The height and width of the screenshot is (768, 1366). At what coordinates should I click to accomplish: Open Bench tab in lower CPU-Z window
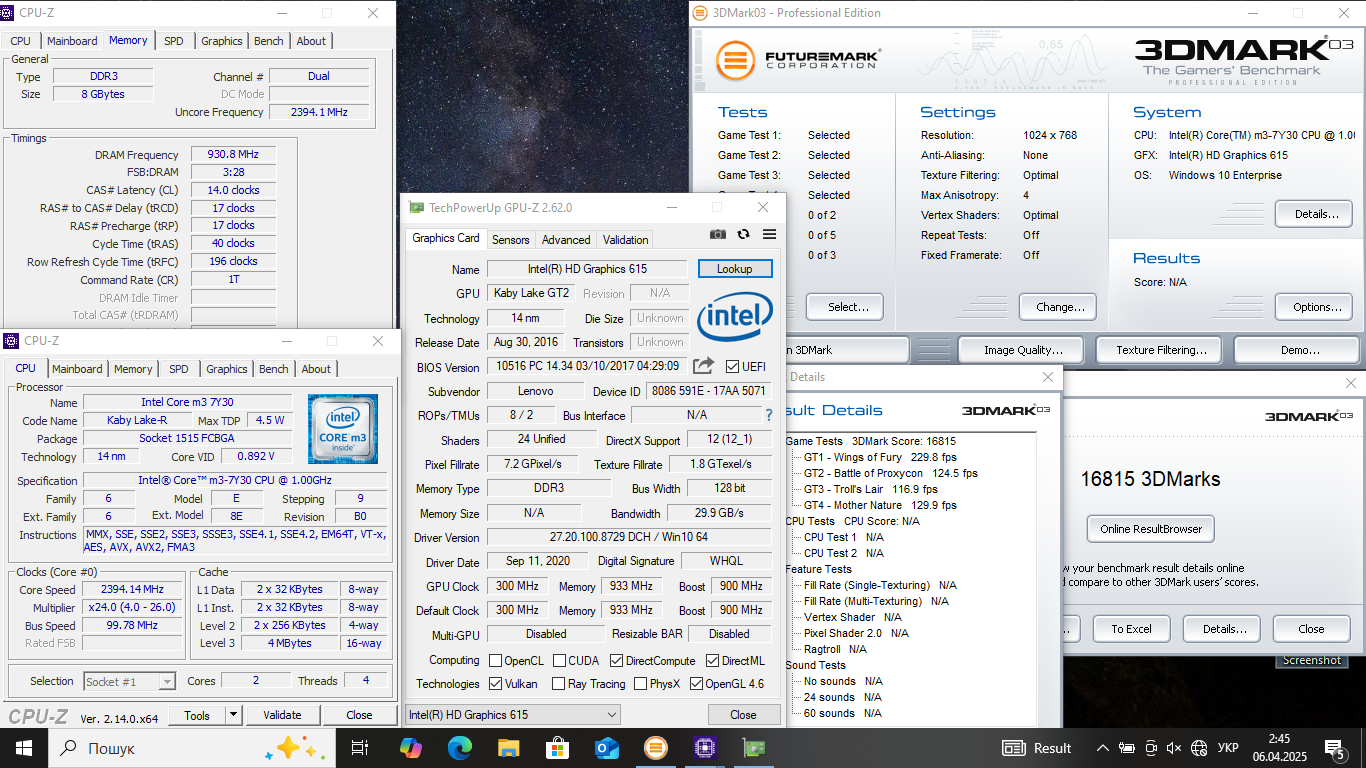273,369
